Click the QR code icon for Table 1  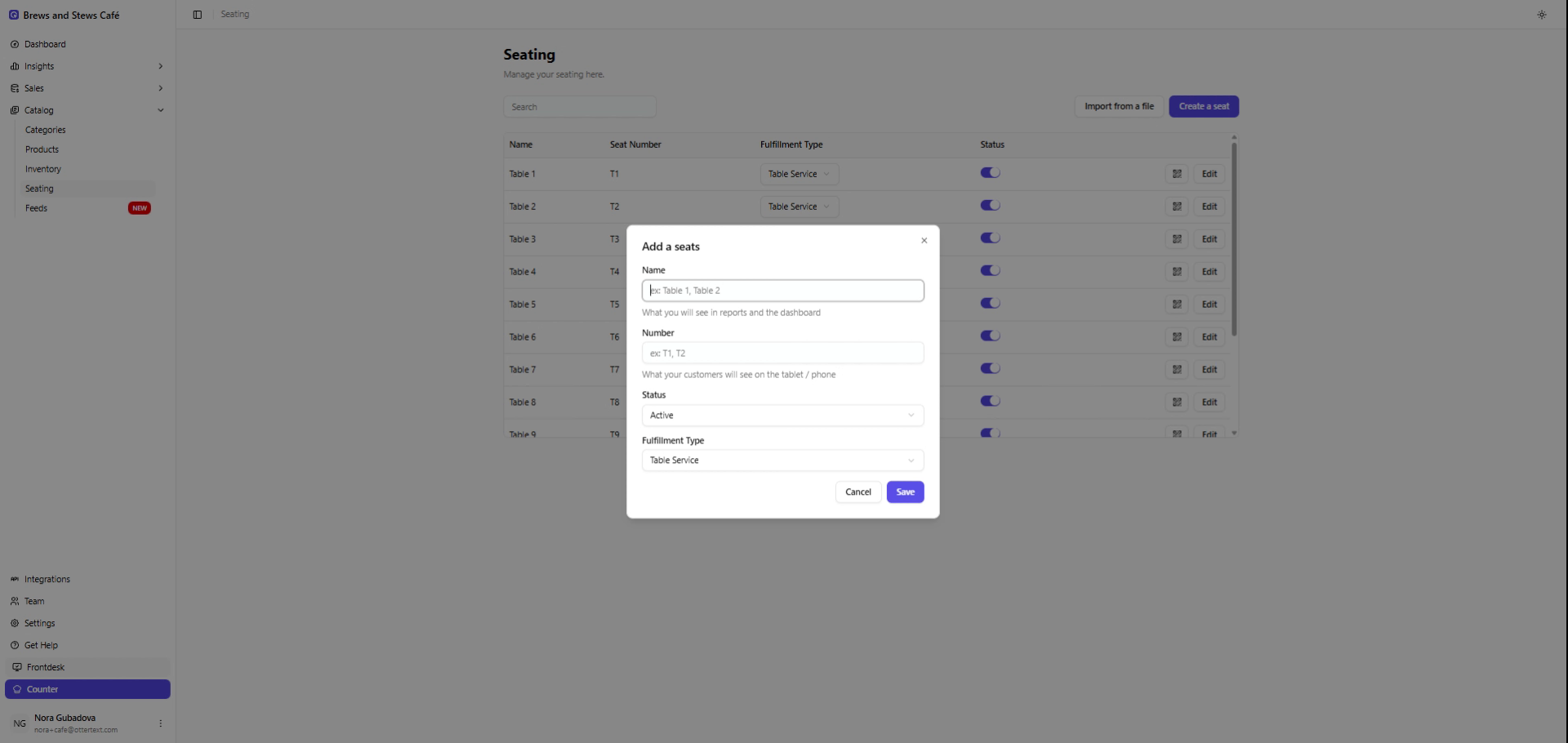[1177, 174]
